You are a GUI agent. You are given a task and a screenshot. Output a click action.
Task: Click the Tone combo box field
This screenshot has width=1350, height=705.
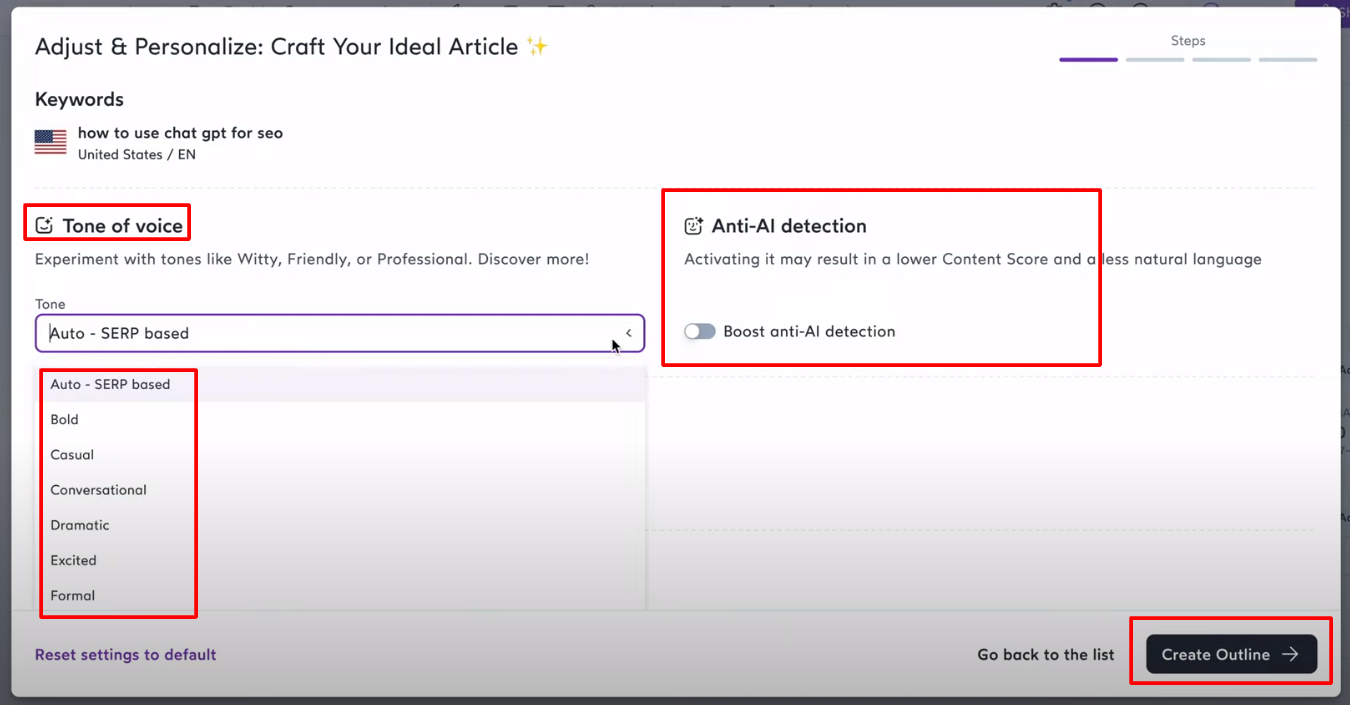coord(320,334)
